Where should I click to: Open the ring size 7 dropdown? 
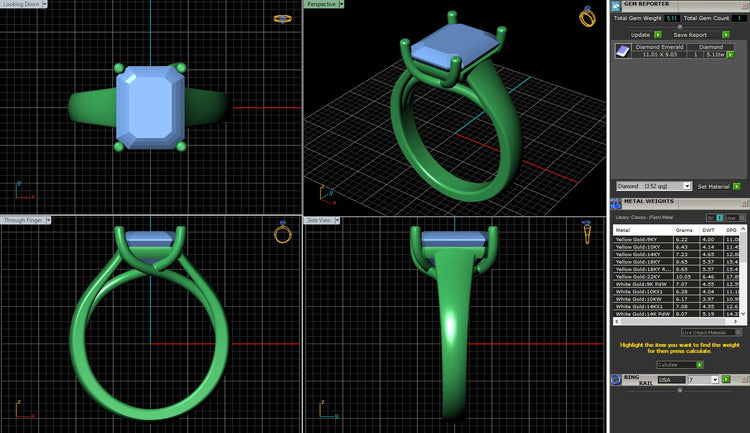coord(715,380)
